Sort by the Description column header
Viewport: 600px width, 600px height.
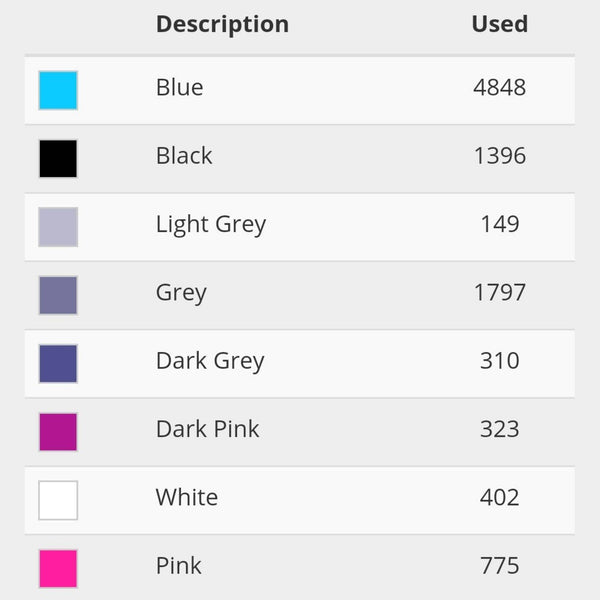coord(222,24)
